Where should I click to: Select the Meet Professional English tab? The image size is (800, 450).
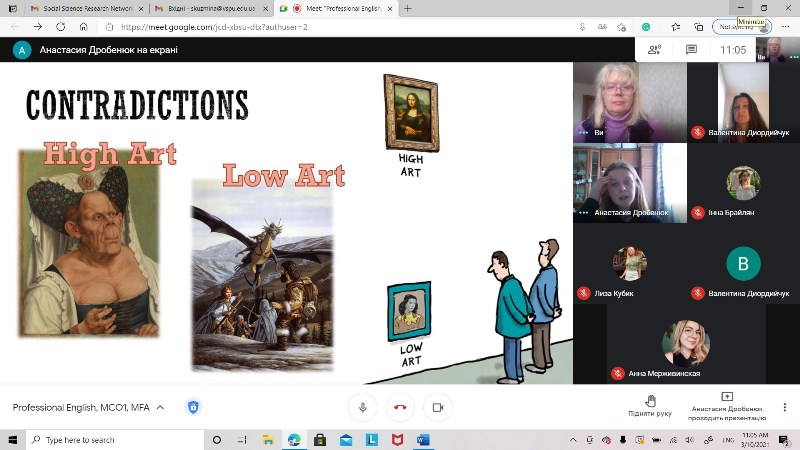[337, 9]
